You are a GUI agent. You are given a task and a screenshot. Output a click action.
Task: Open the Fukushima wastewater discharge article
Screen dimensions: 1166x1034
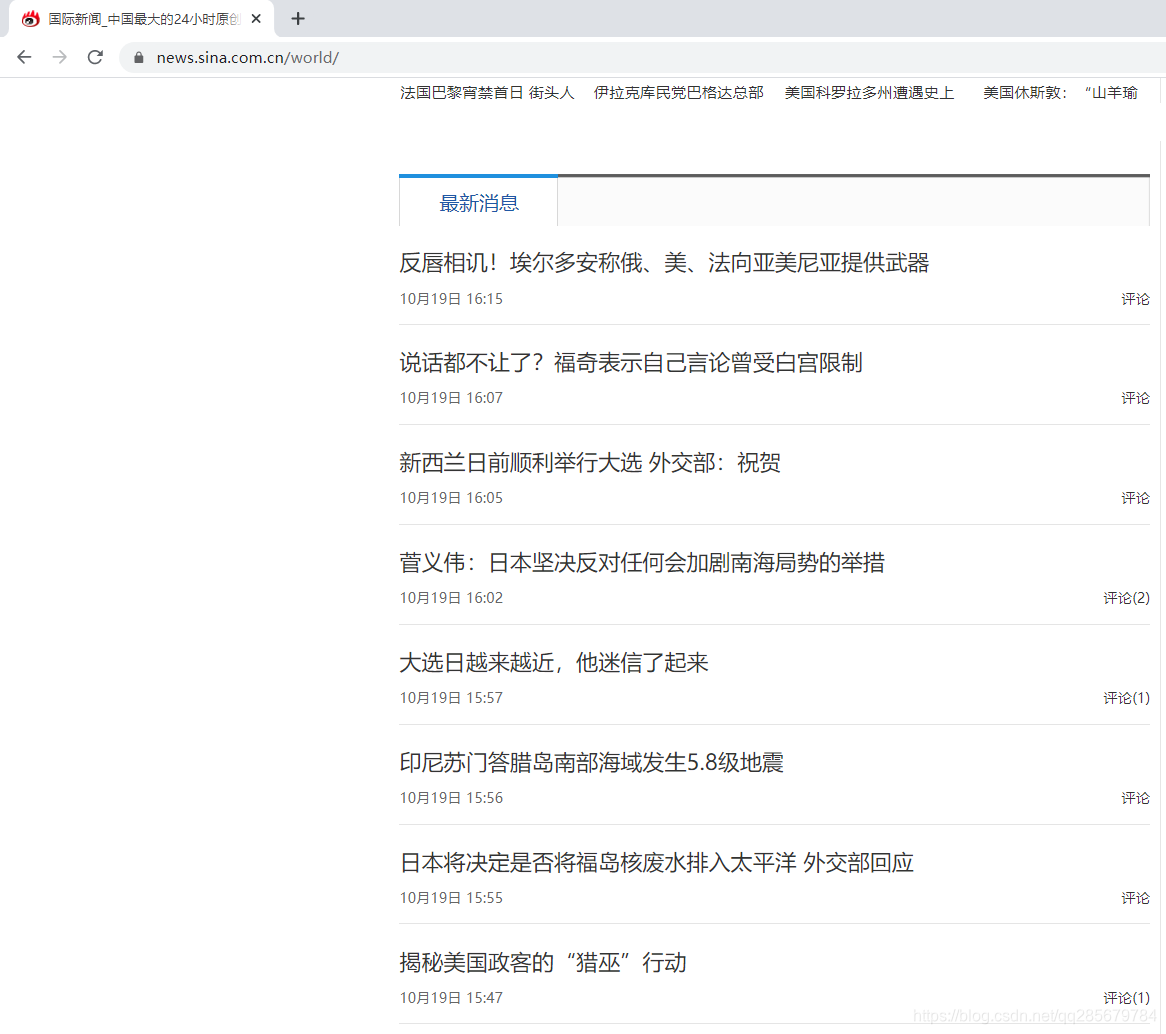click(656, 862)
